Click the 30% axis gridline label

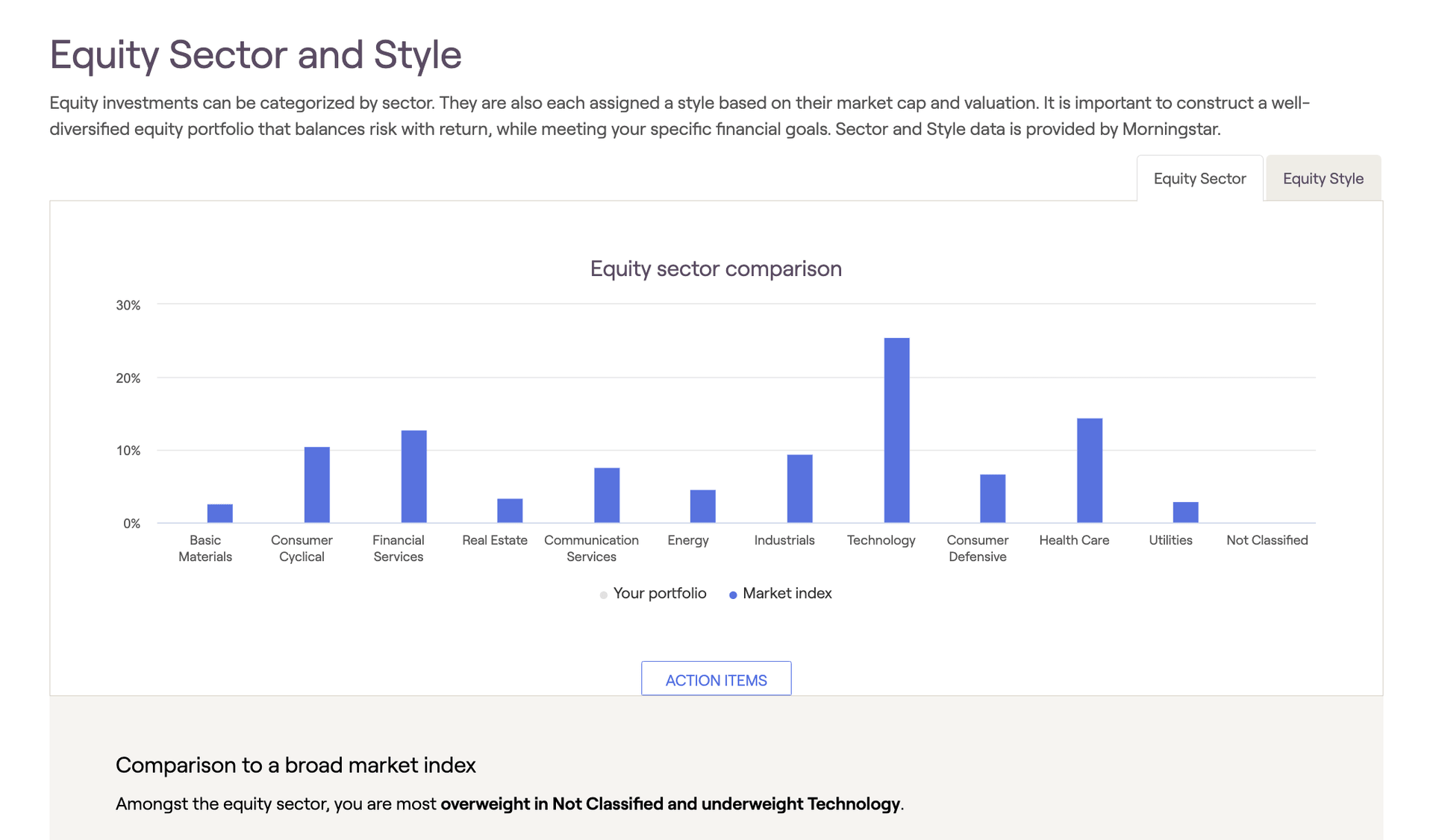[128, 304]
